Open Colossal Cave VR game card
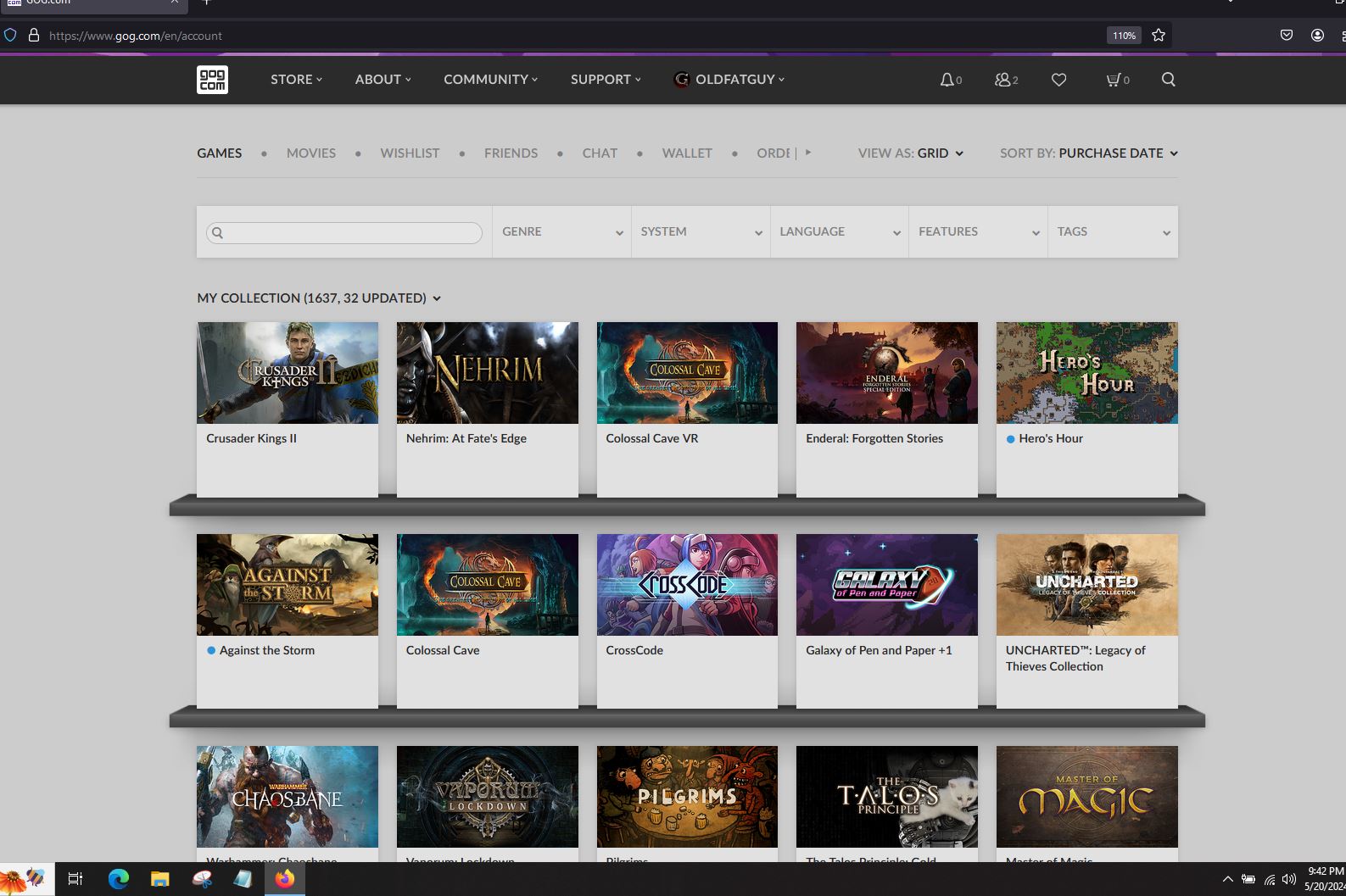The height and width of the screenshot is (896, 1346). [x=687, y=409]
